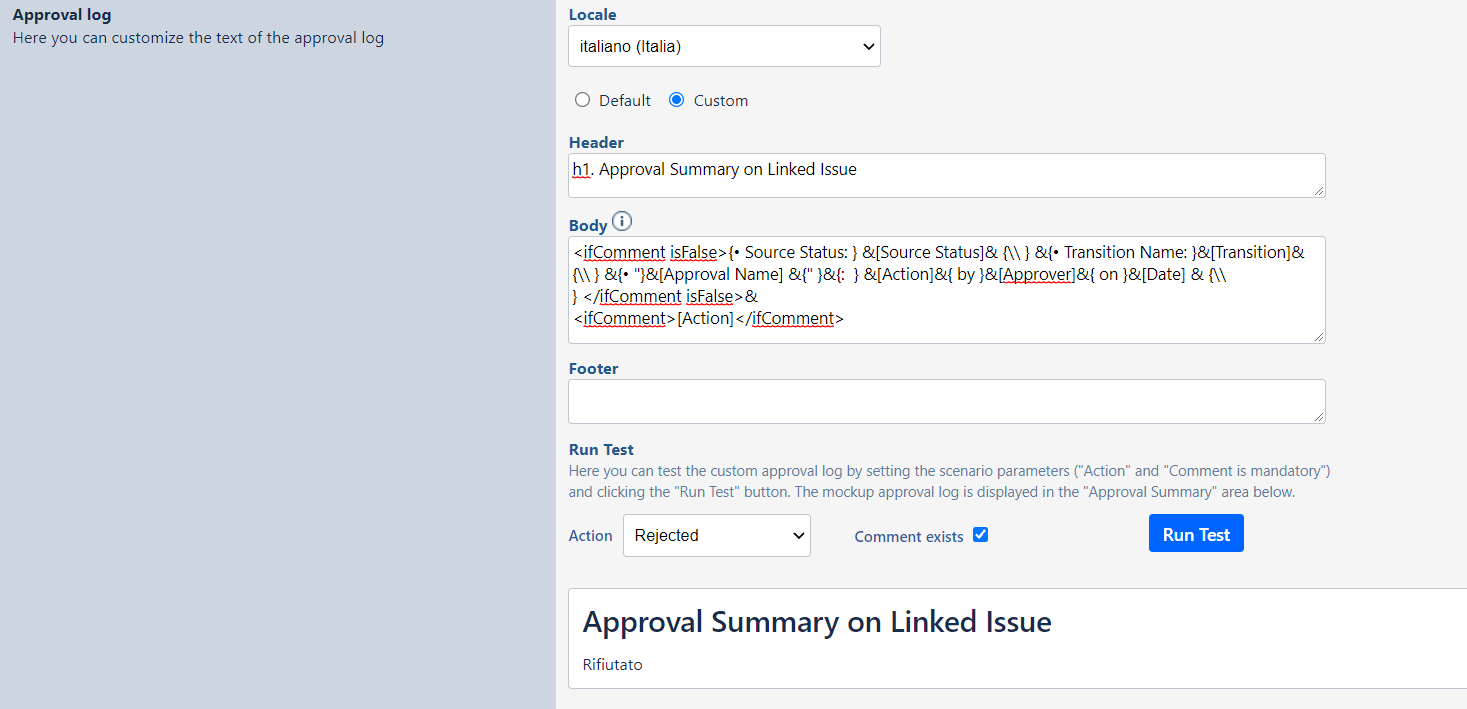
Task: Grab the Body textarea resize handle
Action: (1319, 337)
